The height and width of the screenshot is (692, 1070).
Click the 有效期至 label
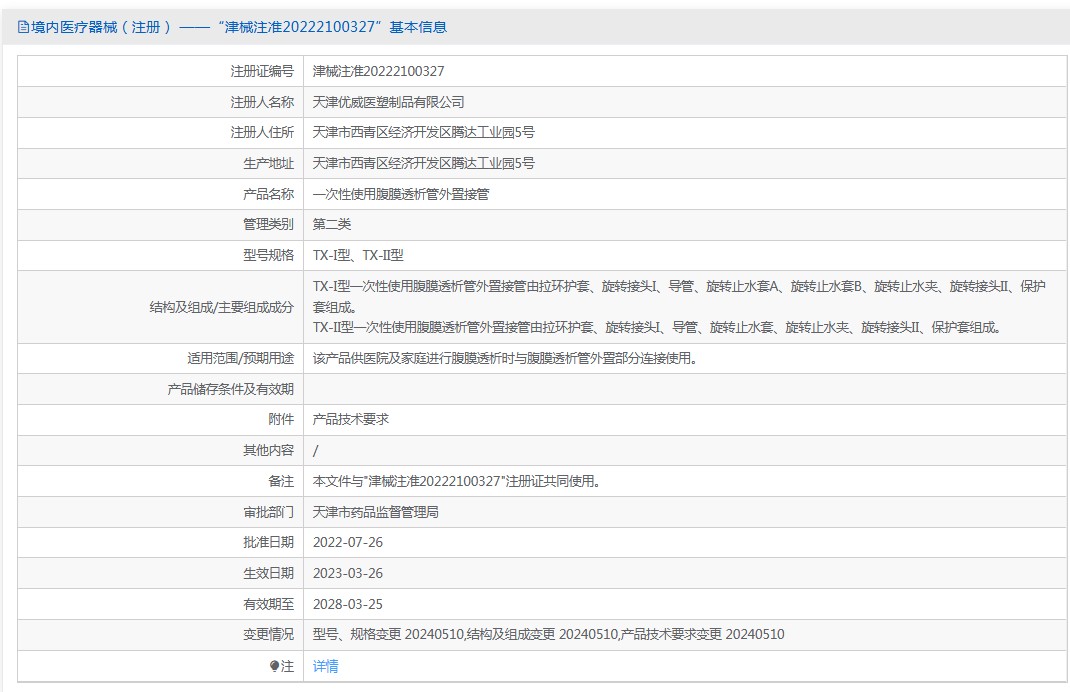click(x=268, y=604)
